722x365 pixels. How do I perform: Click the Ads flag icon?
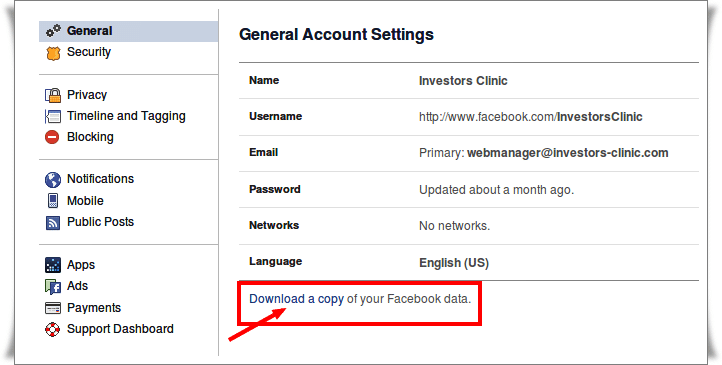click(53, 287)
